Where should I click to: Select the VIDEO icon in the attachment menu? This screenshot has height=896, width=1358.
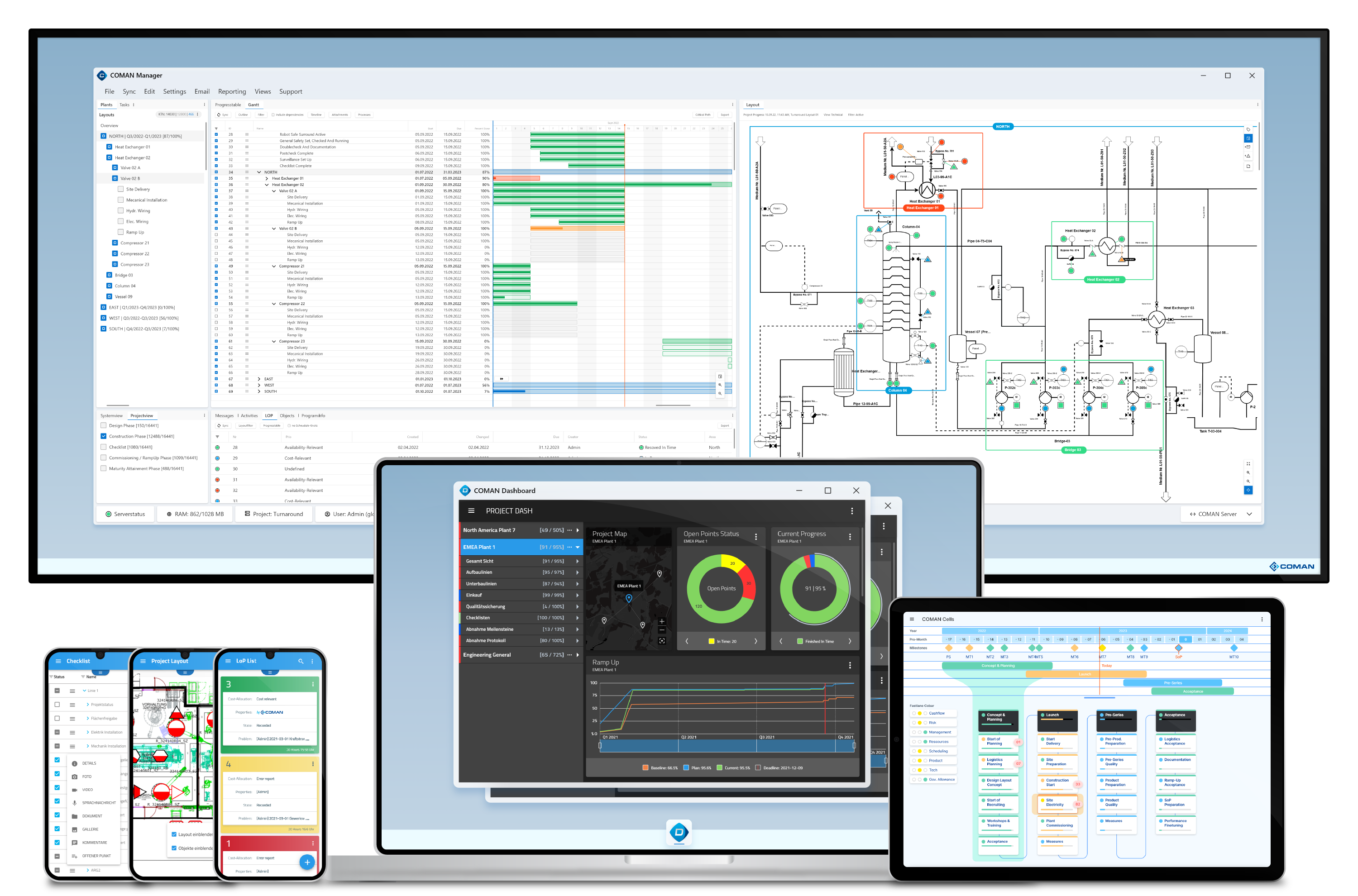pyautogui.click(x=75, y=790)
